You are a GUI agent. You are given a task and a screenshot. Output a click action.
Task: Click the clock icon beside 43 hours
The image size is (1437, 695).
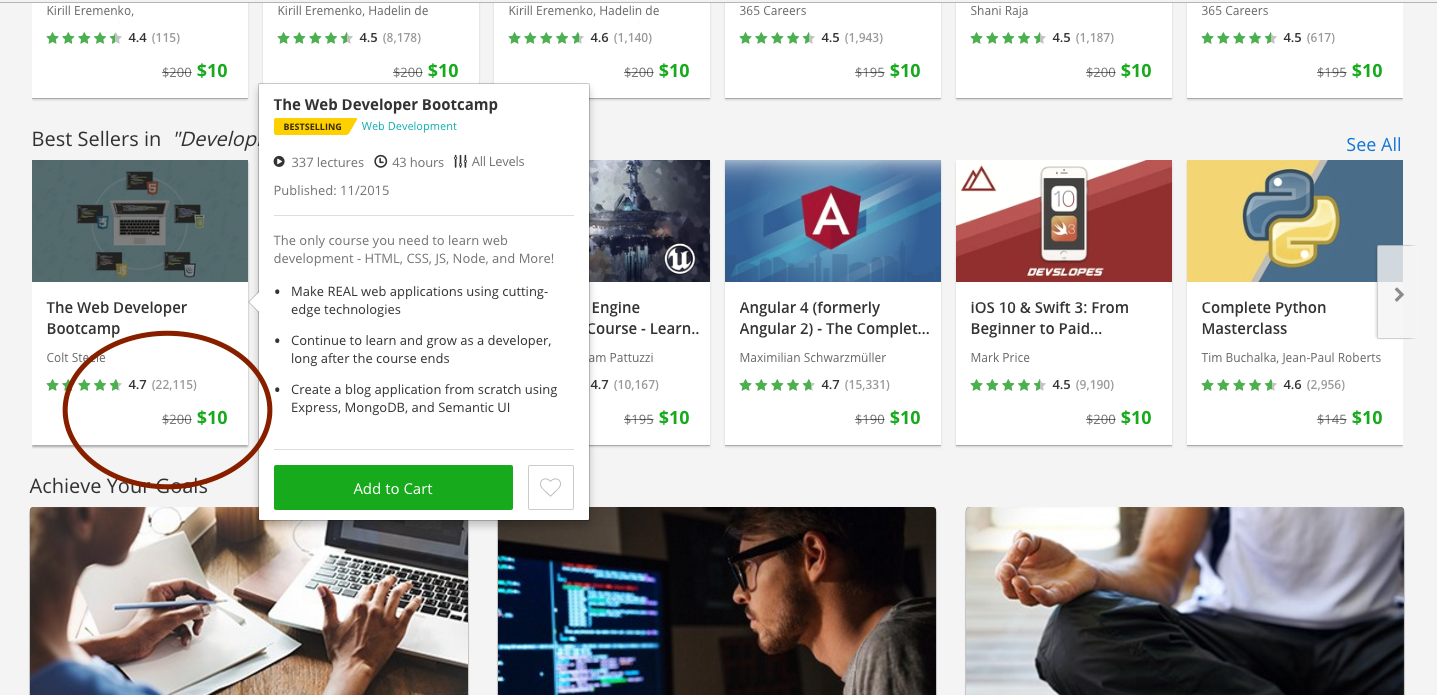(x=381, y=161)
